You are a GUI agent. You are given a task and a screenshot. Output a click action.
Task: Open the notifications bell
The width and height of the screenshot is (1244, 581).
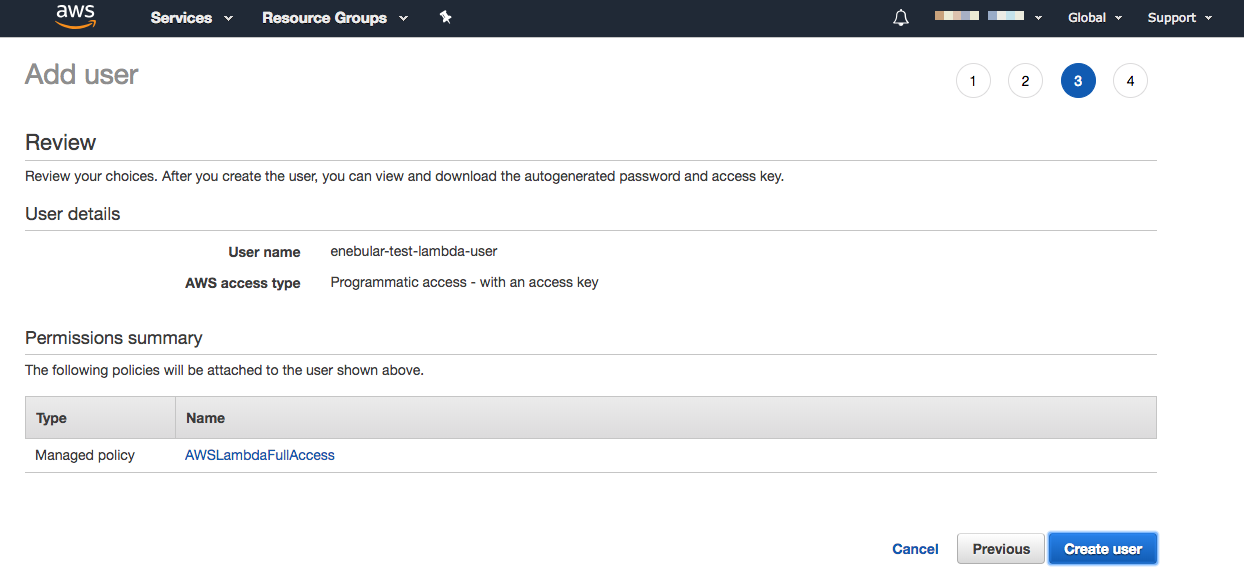click(x=901, y=18)
